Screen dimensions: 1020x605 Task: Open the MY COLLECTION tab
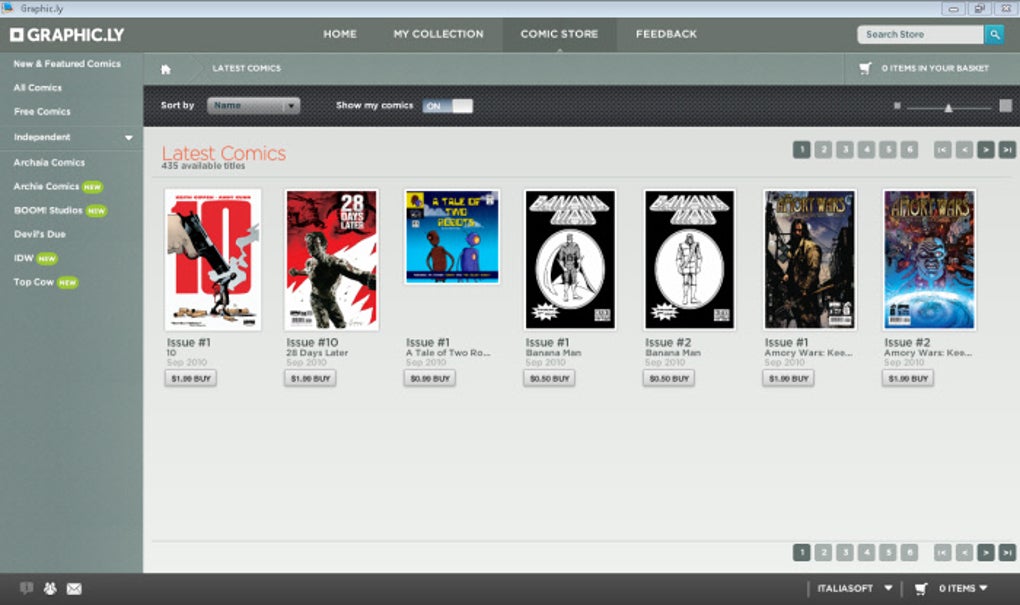pos(438,34)
